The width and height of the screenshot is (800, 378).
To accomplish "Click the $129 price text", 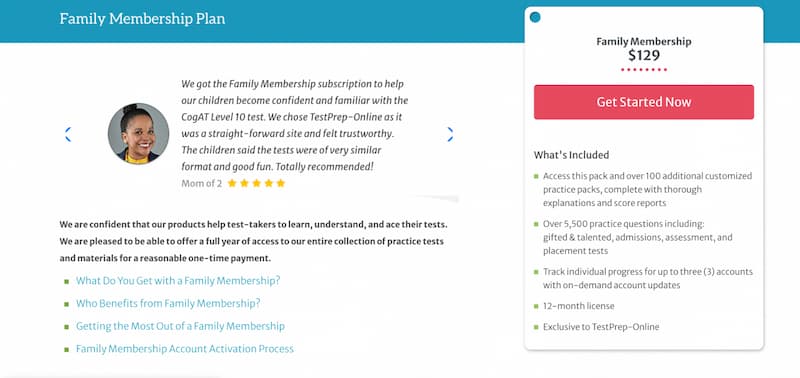I will click(x=644, y=55).
